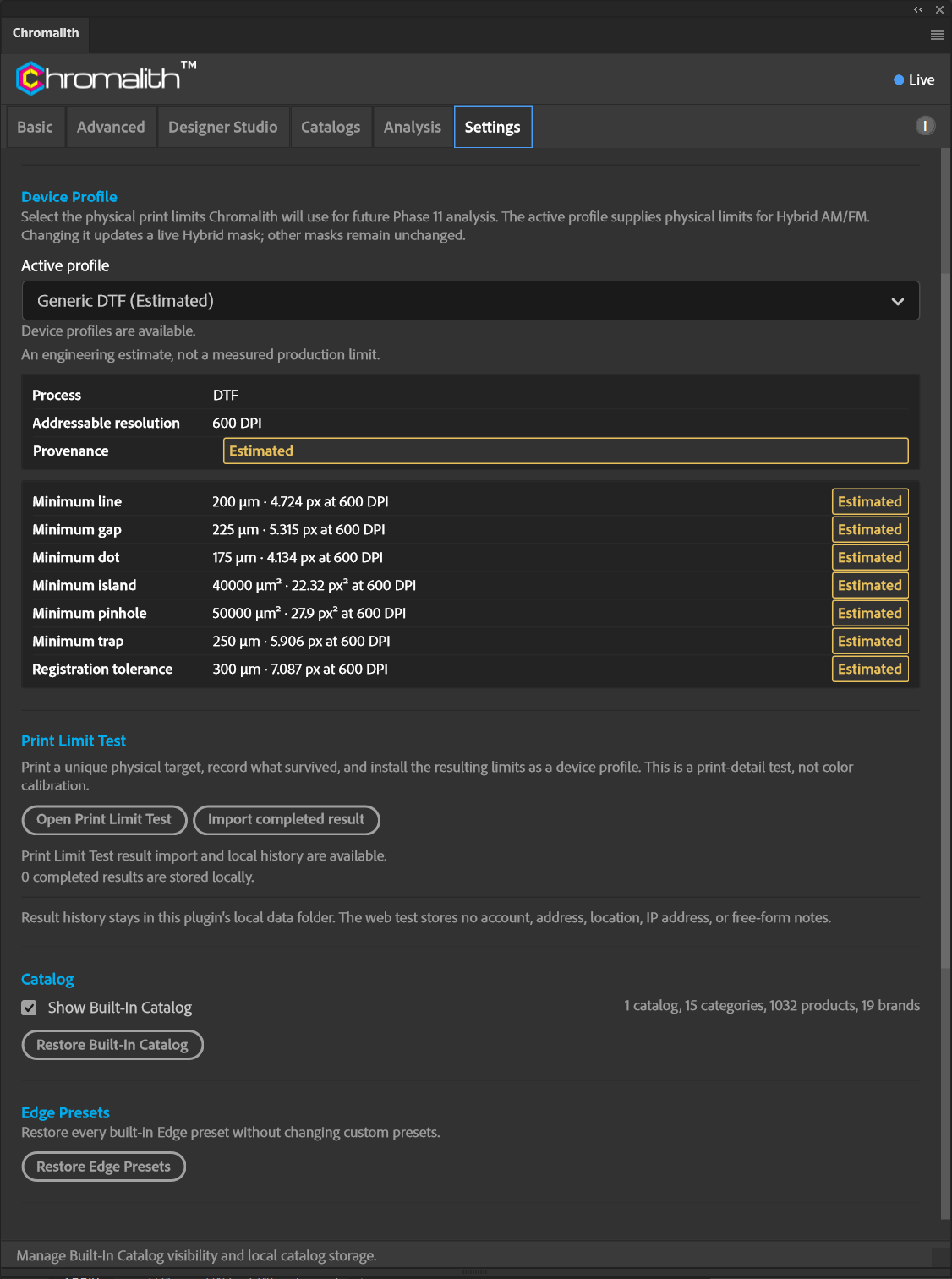The width and height of the screenshot is (952, 1279).
Task: Click the '40000 µm²' Minimum island value
Action: click(x=247, y=585)
